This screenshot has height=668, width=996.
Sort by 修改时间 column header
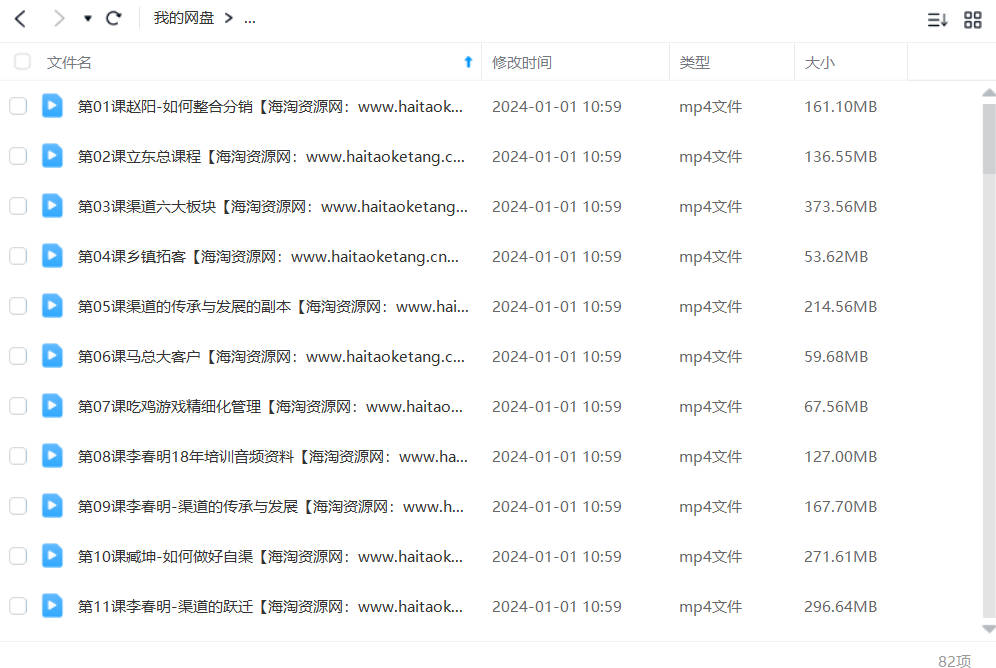(x=522, y=62)
